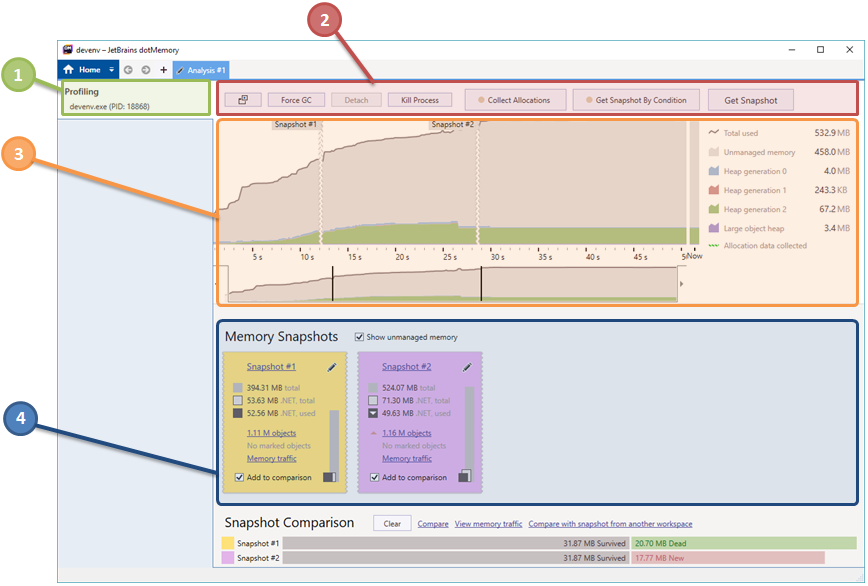868x586 pixels.
Task: Add a new tab with plus icon
Action: (163, 70)
